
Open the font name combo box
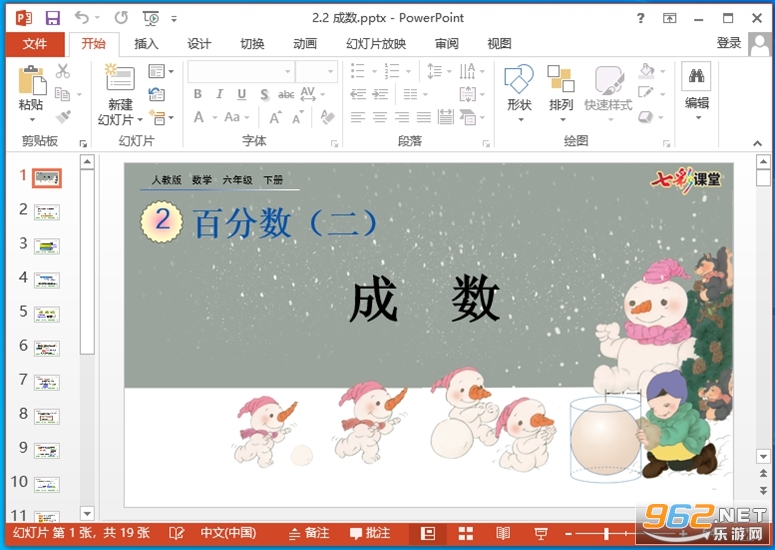pos(241,72)
